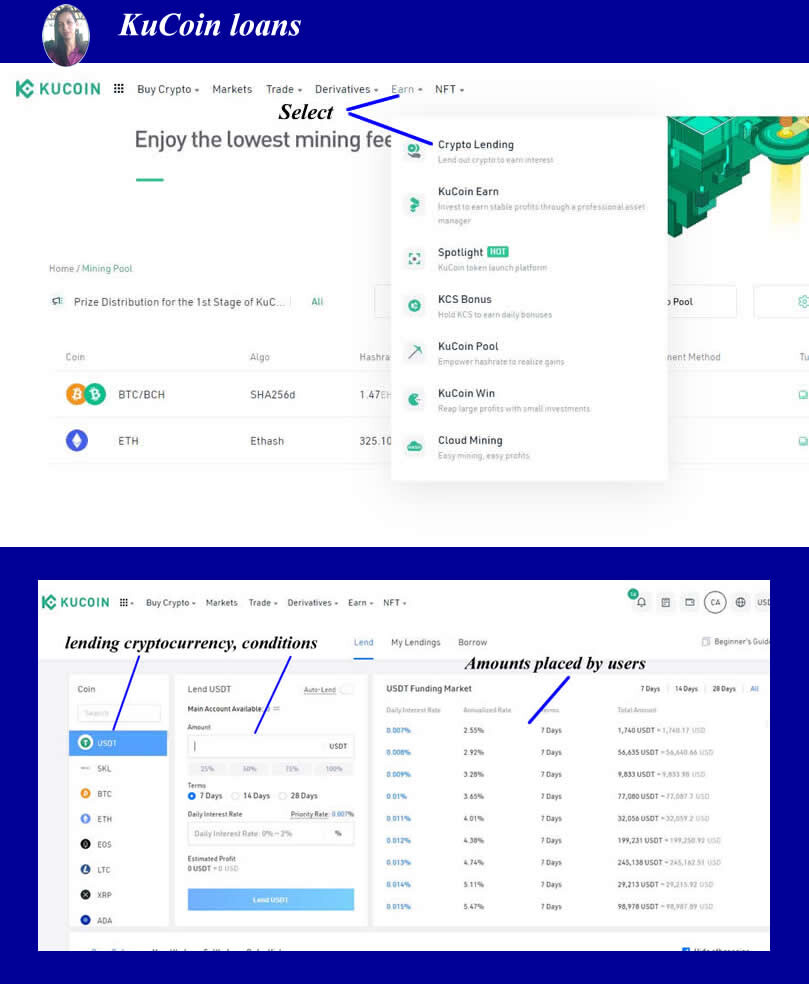
Task: Expand the Earn menu in the bottom screenshot
Action: pos(360,602)
